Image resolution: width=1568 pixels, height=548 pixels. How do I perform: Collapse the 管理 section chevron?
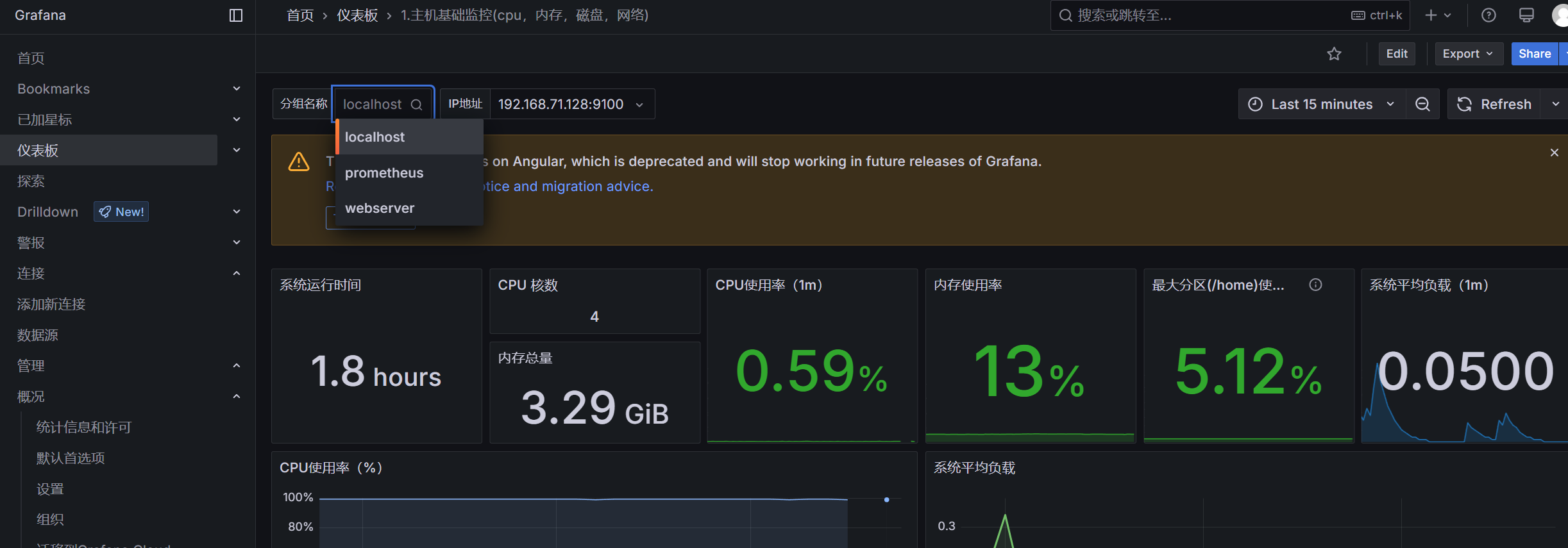coord(237,365)
